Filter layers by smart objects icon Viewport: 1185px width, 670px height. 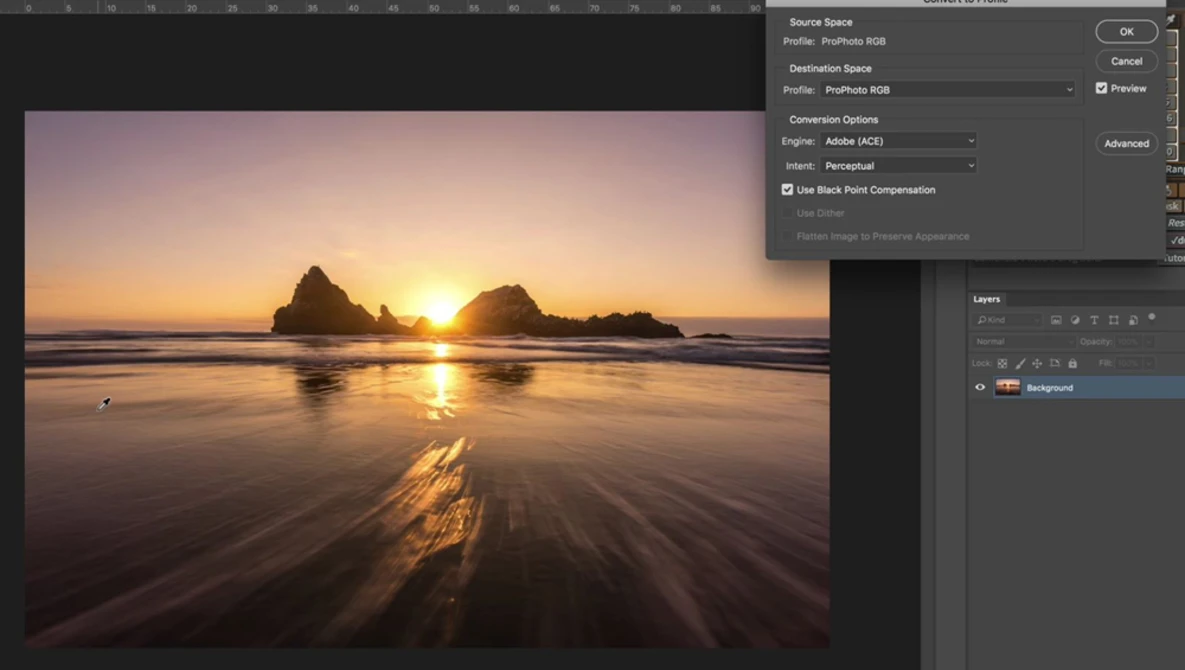[x=1133, y=320]
